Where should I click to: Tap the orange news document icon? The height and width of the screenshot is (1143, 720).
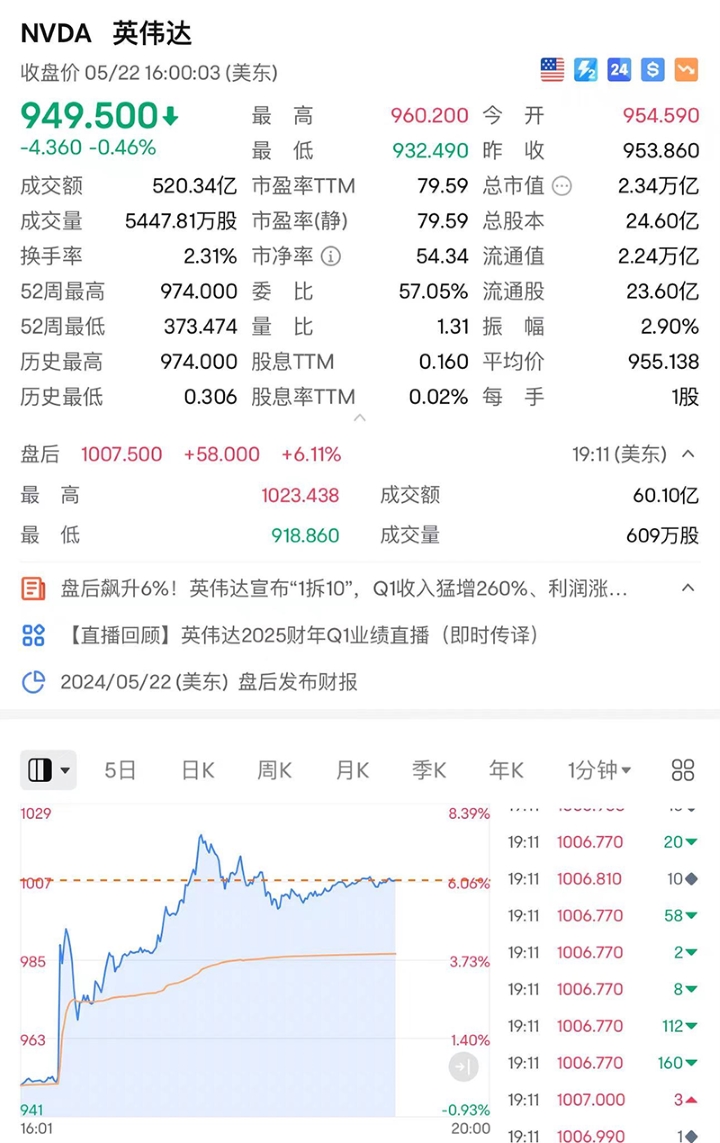(33, 588)
